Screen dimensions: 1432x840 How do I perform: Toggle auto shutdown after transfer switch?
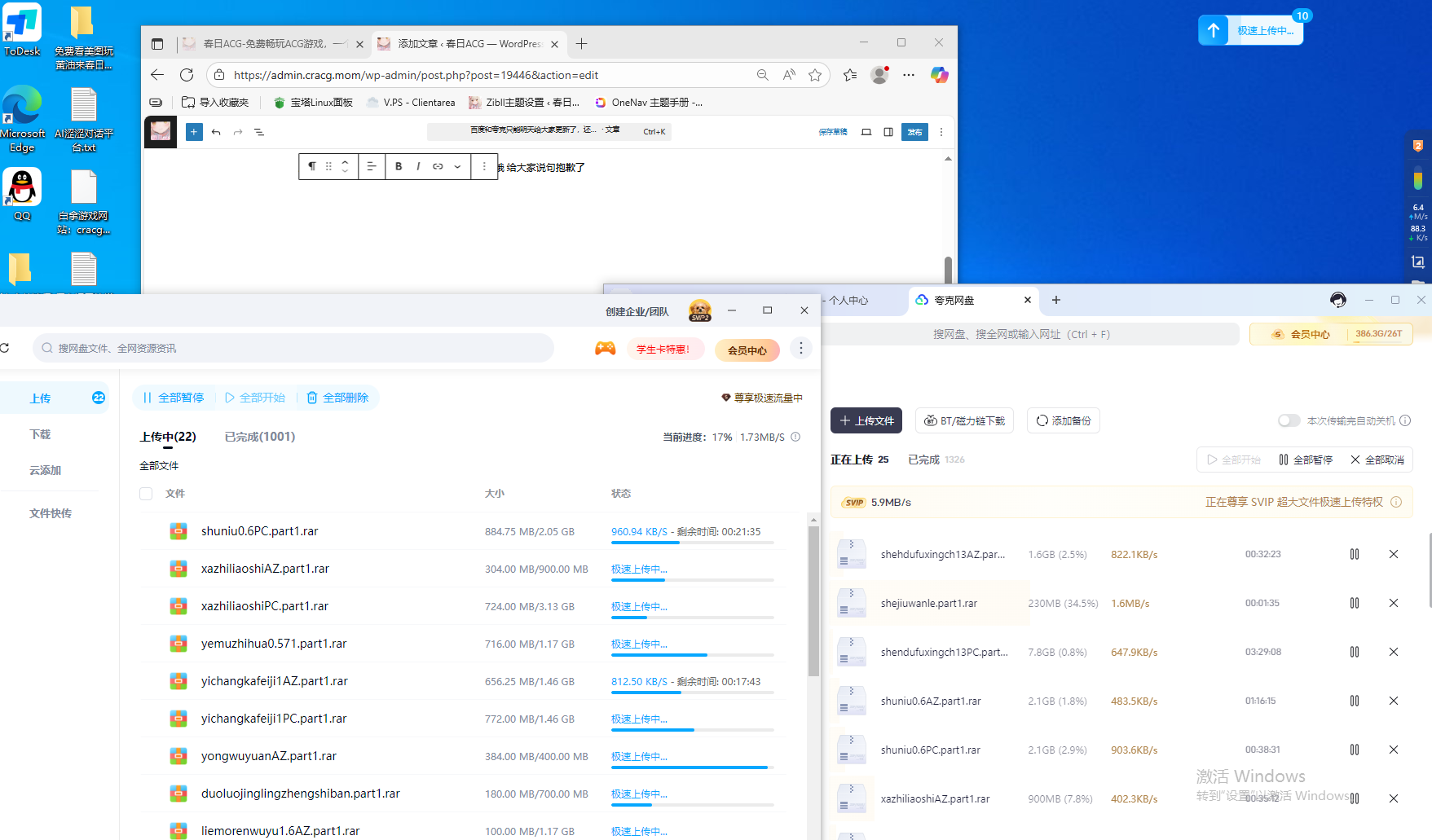coord(1289,420)
